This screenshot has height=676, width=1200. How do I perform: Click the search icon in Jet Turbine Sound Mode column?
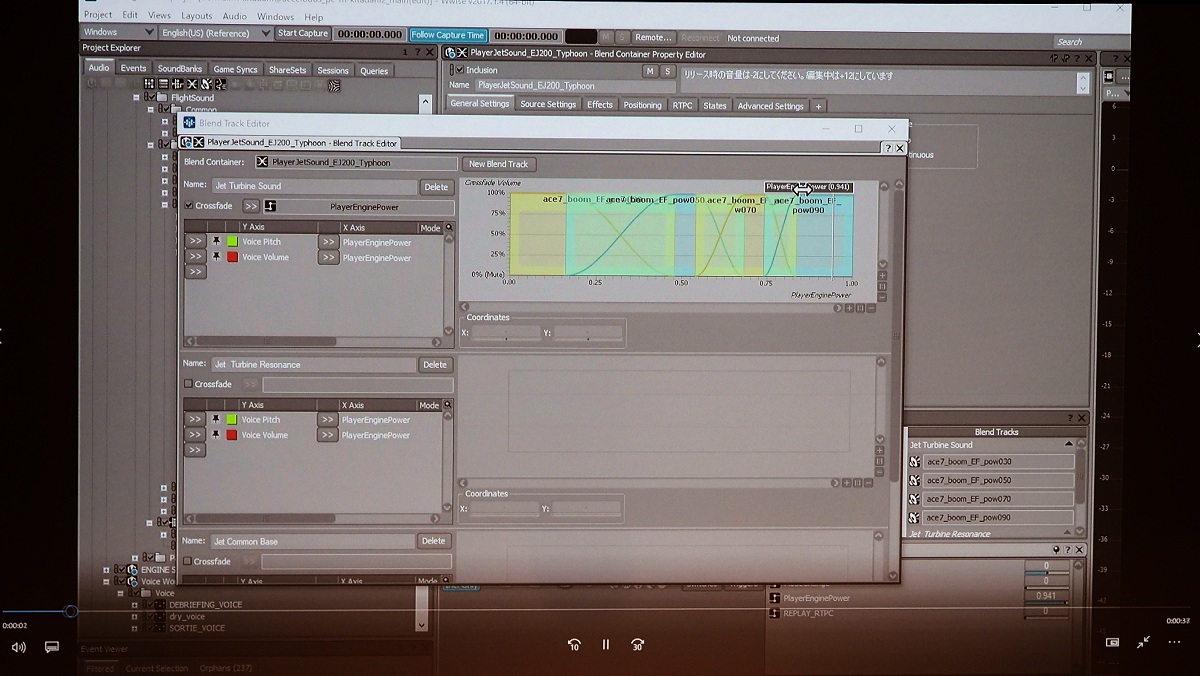tap(449, 228)
